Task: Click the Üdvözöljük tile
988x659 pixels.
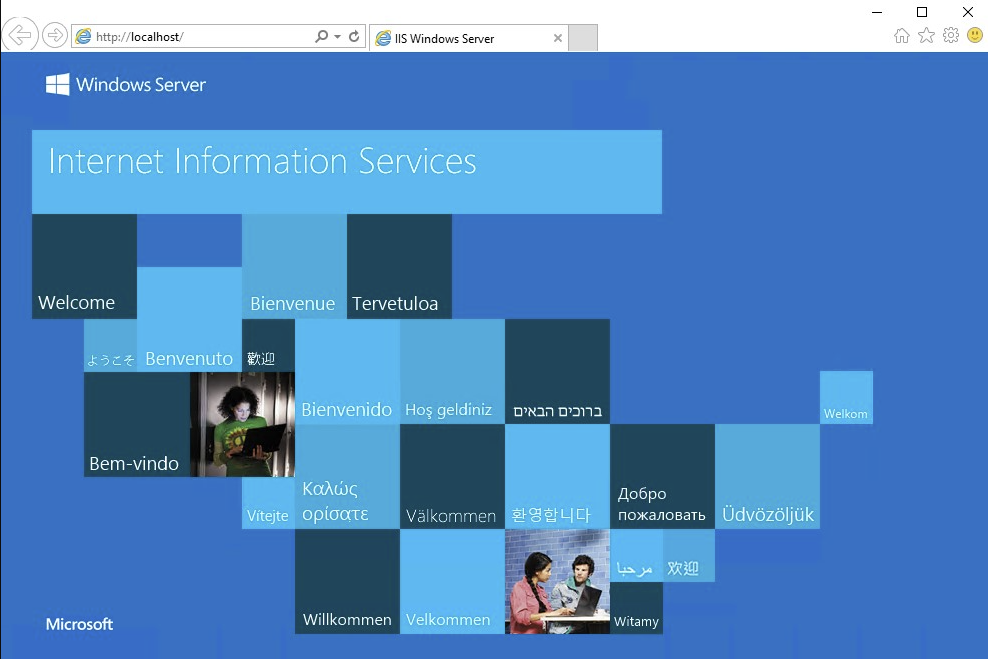Action: pyautogui.click(x=767, y=476)
